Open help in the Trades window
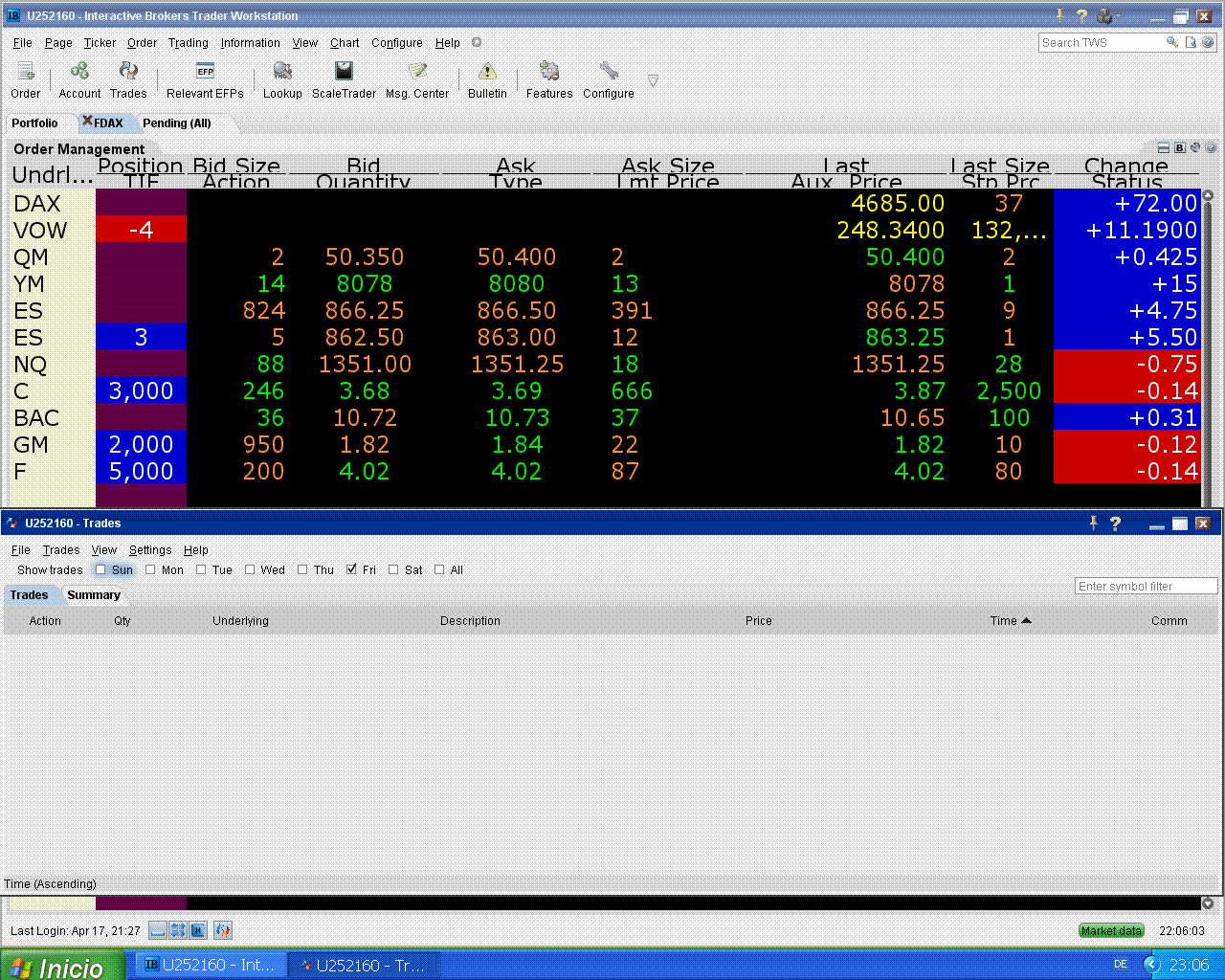 click(x=1115, y=523)
